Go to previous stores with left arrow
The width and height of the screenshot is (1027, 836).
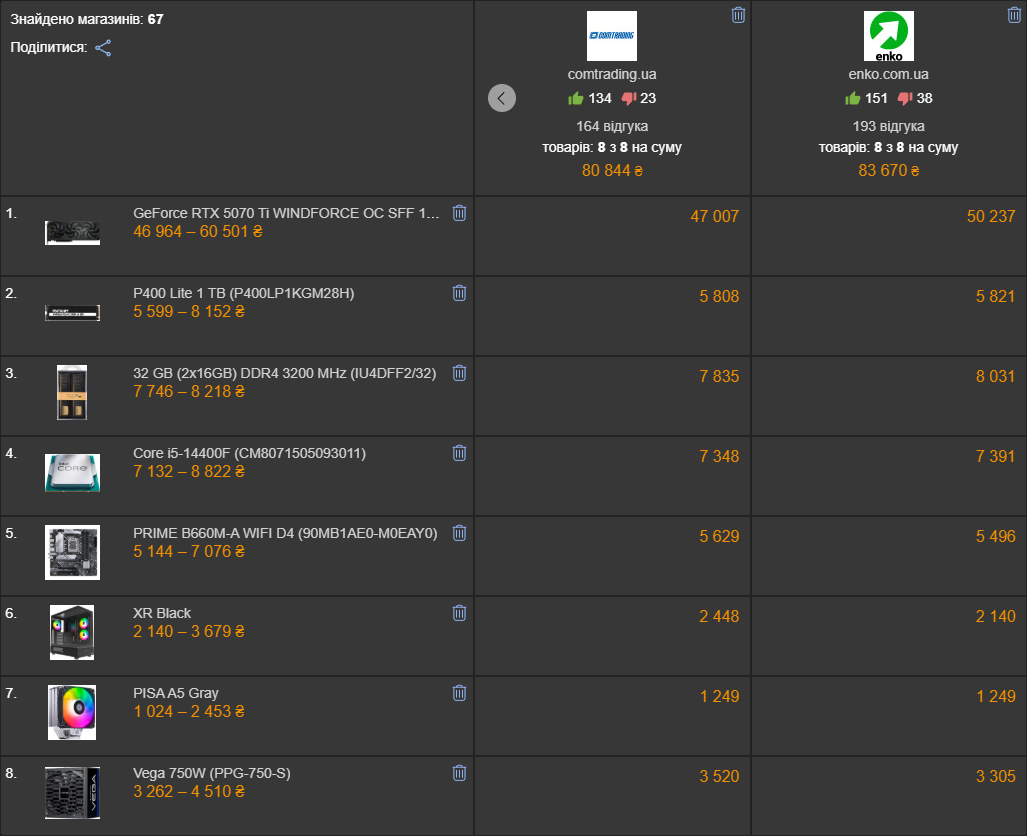tap(502, 98)
